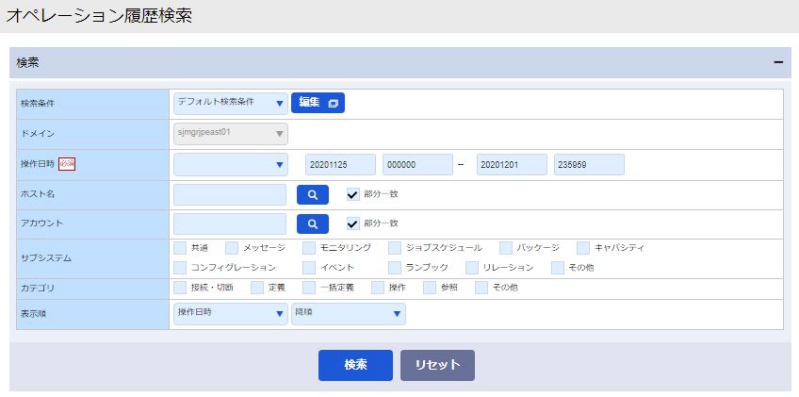Viewport: 799px width, 397px height.
Task: Click the blue 検索 button
Action: pyautogui.click(x=356, y=365)
